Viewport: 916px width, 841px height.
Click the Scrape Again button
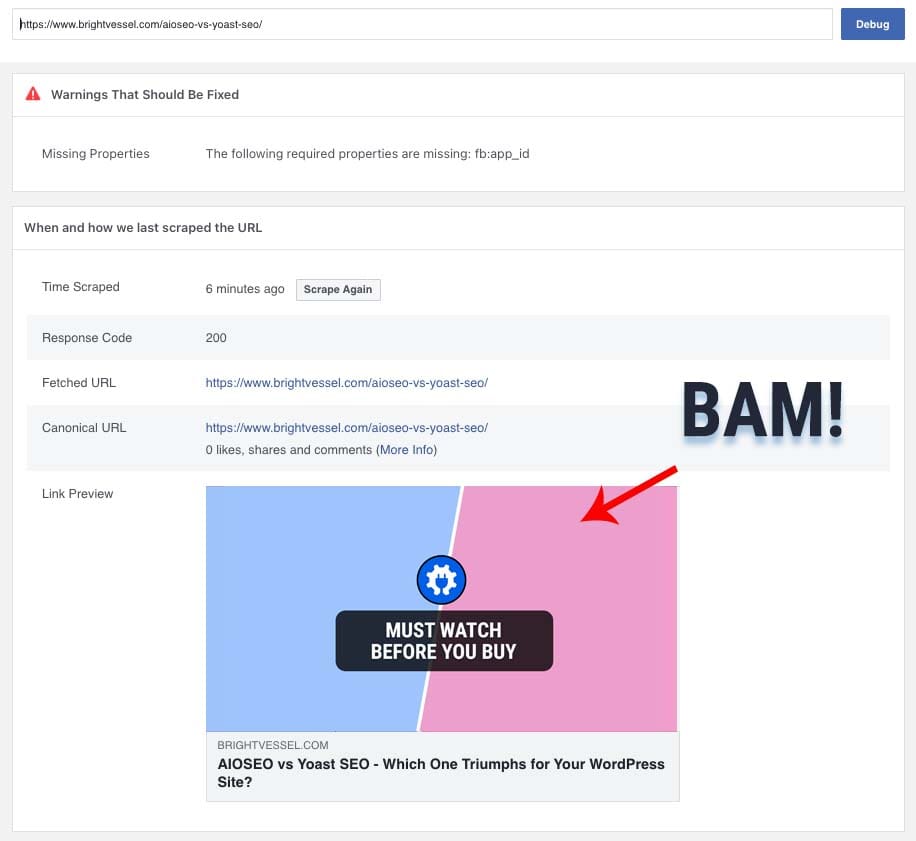(338, 290)
